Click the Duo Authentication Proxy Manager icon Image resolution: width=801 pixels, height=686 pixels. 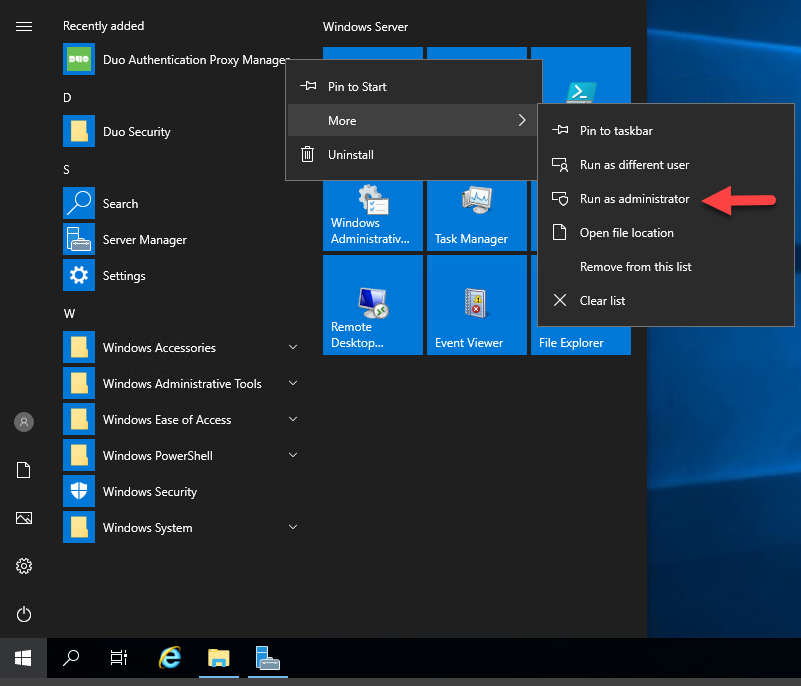pyautogui.click(x=79, y=59)
